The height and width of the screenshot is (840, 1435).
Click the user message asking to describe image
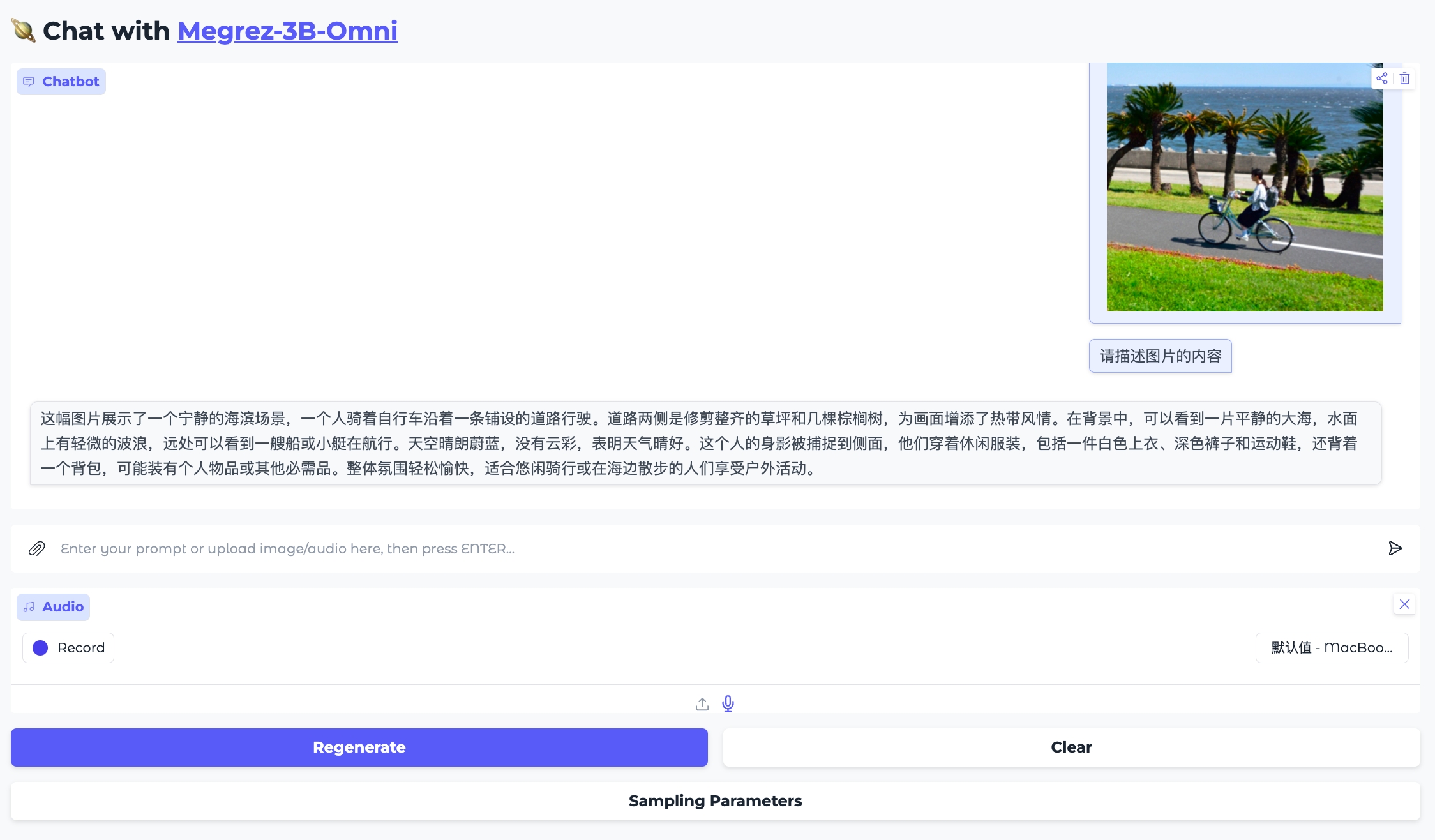pos(1160,356)
